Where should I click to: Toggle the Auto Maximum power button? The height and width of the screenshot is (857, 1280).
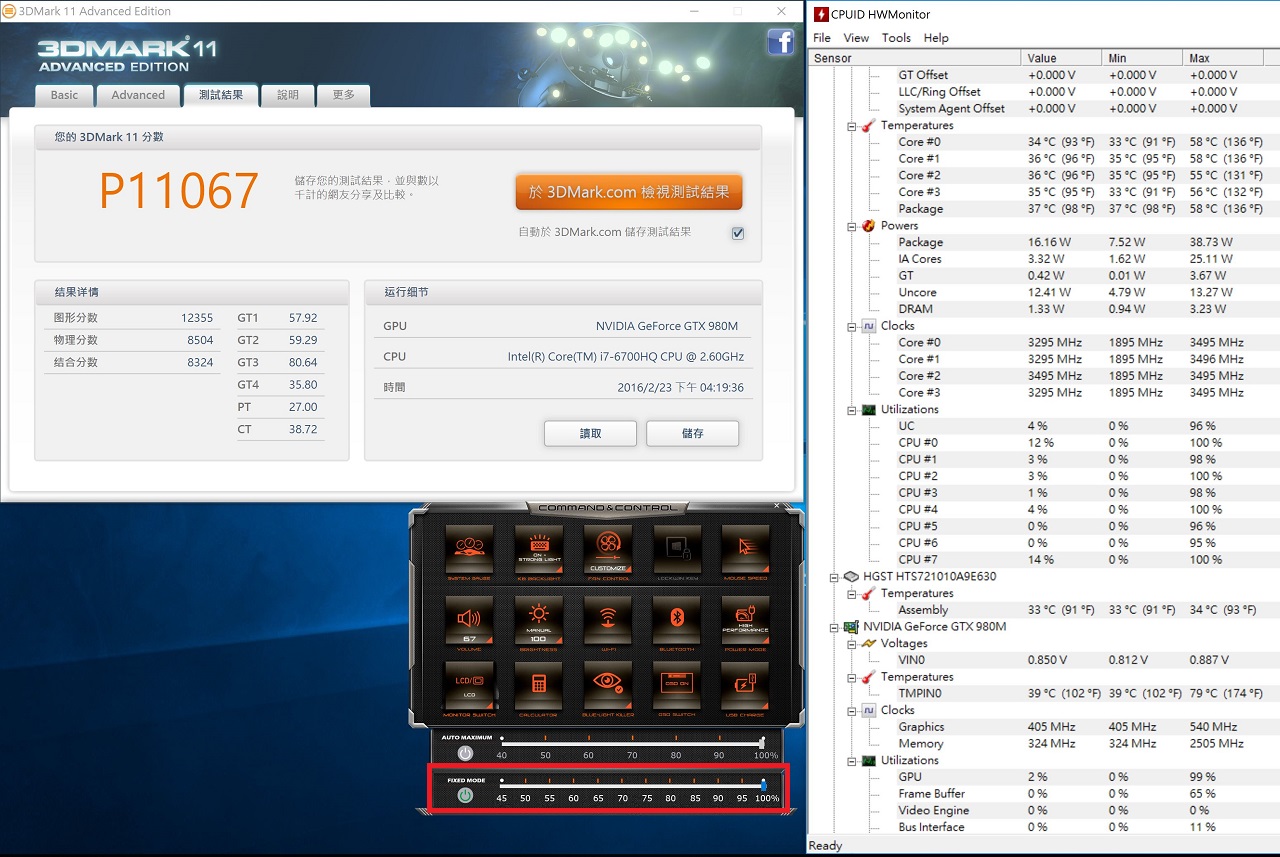pyautogui.click(x=465, y=753)
